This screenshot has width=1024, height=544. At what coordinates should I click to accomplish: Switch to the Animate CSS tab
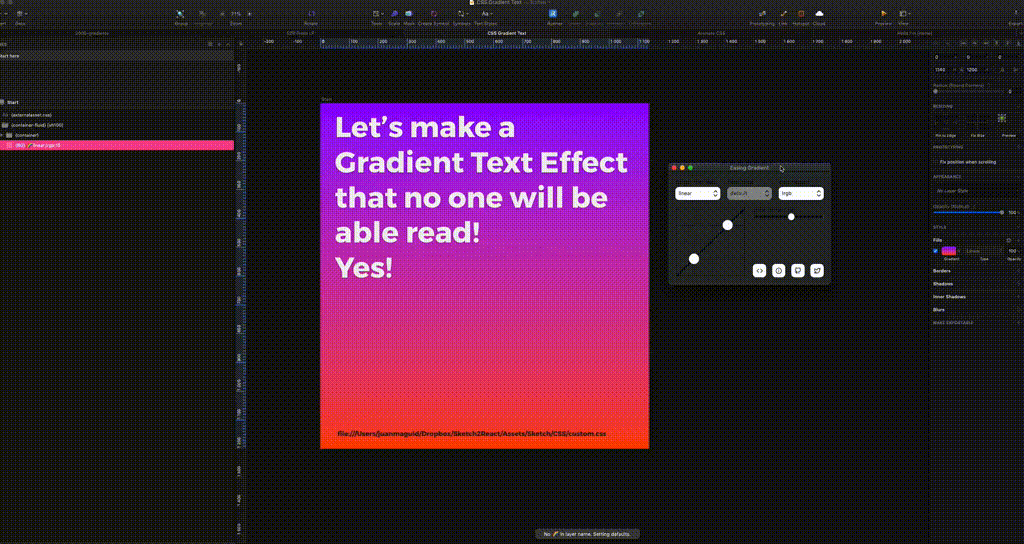coord(712,33)
